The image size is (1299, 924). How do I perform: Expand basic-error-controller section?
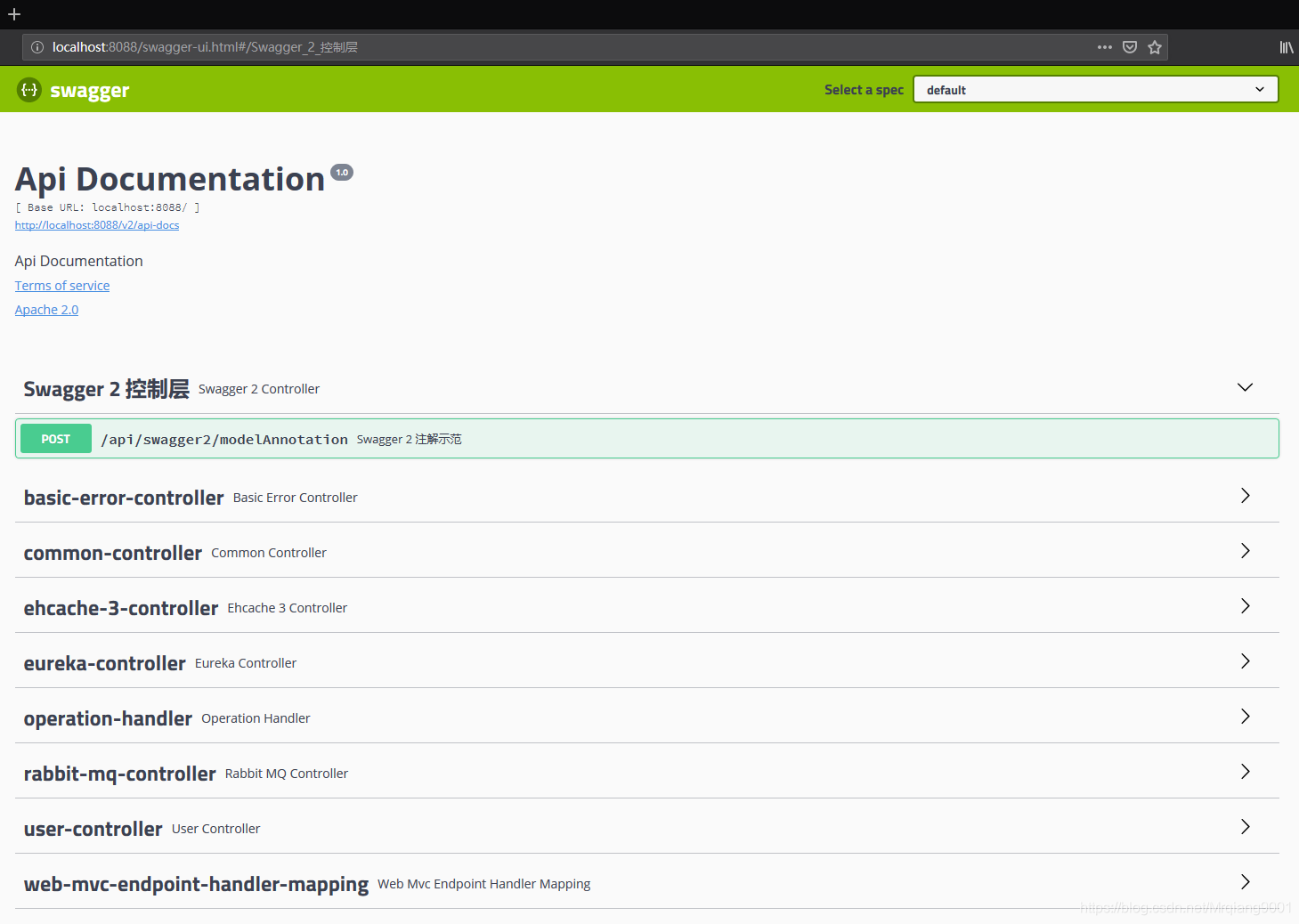pyautogui.click(x=1245, y=496)
